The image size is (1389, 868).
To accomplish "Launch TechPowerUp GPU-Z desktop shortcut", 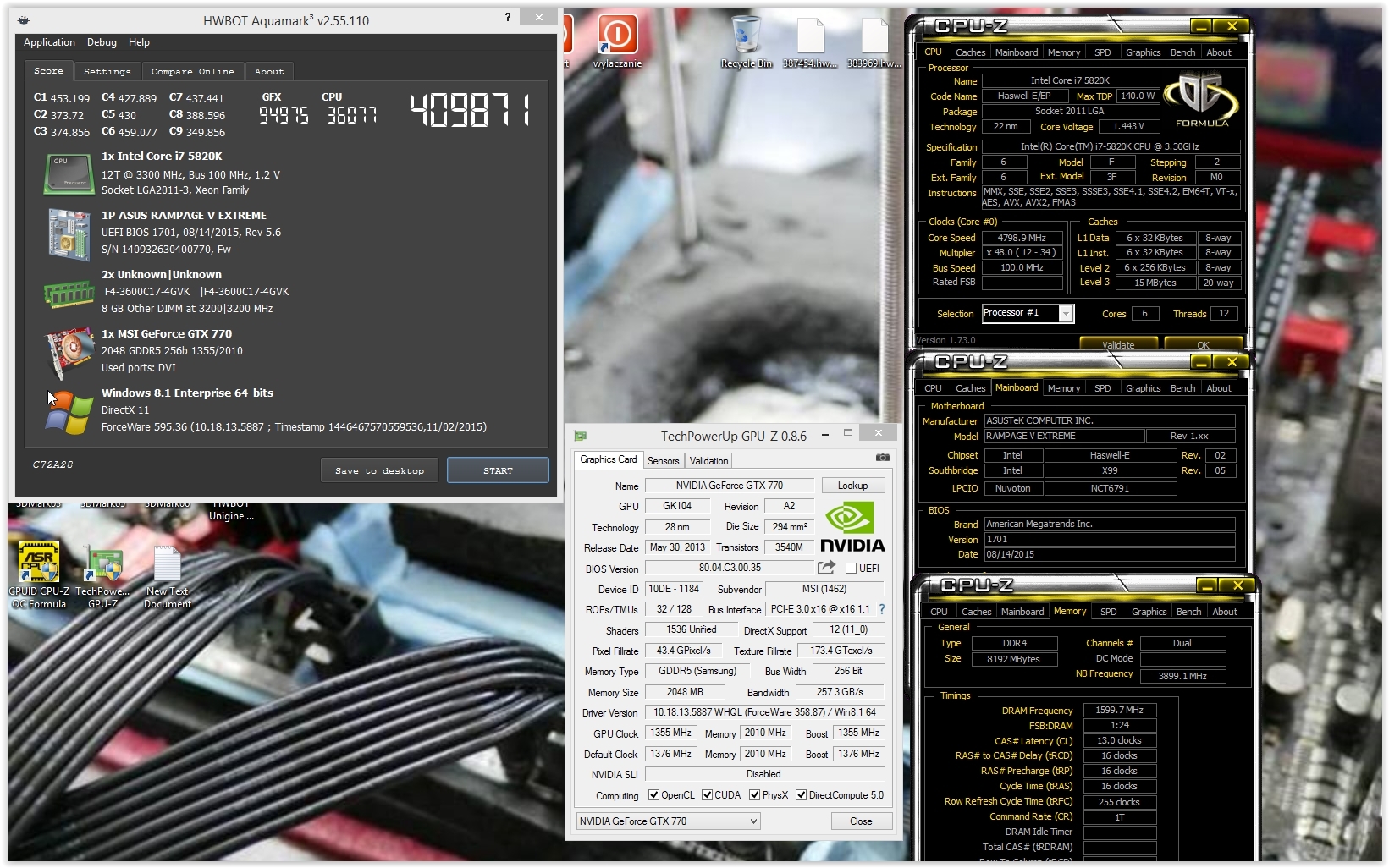I will pyautogui.click(x=102, y=575).
